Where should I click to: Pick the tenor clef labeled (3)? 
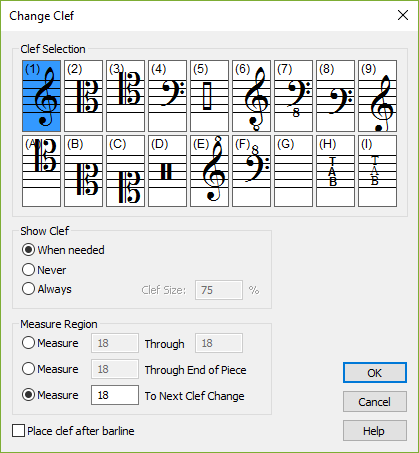pos(125,96)
